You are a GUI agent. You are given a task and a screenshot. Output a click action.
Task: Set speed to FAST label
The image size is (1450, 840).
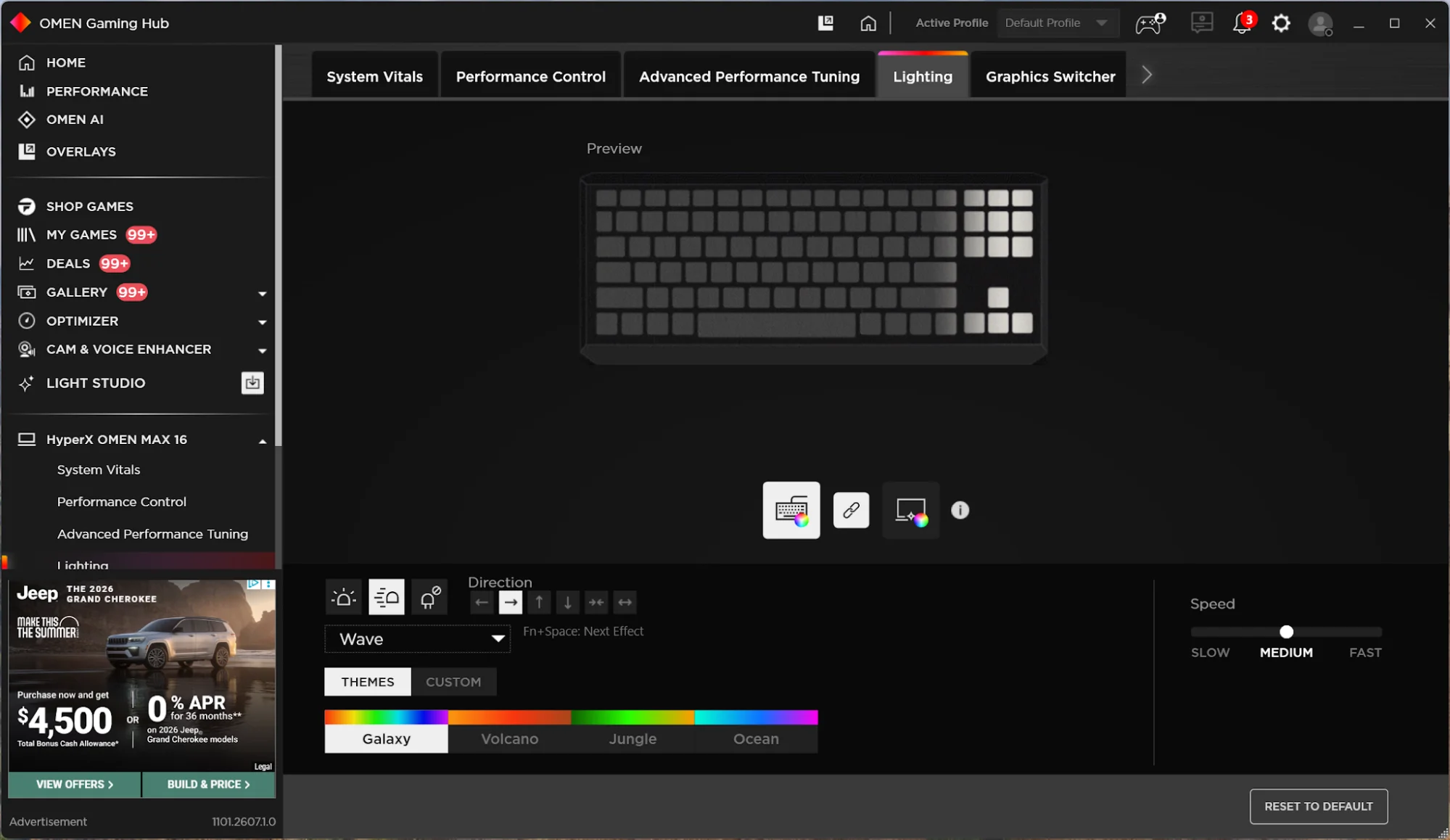pyautogui.click(x=1365, y=652)
